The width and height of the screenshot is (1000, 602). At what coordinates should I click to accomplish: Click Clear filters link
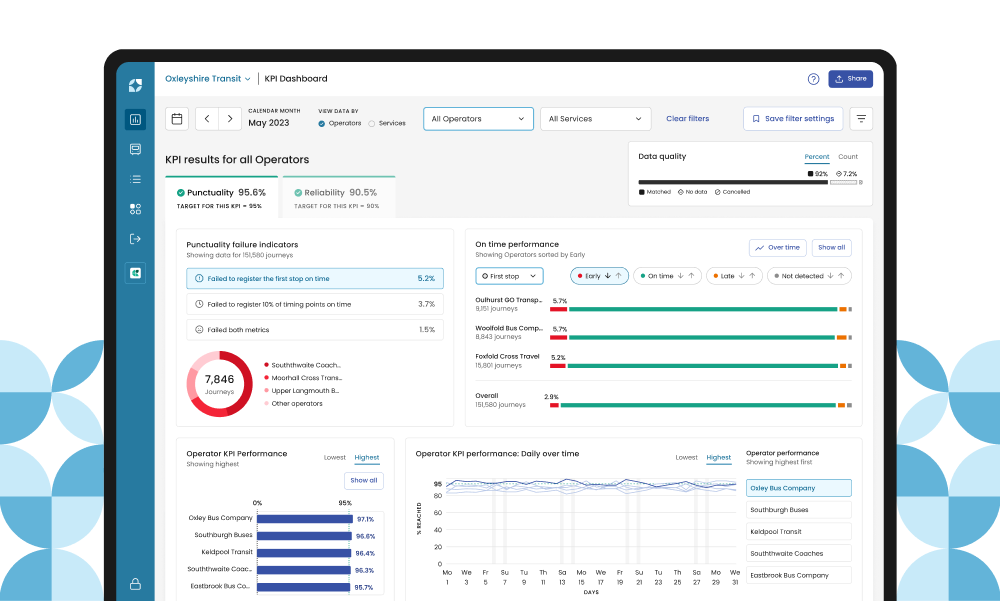pos(688,119)
